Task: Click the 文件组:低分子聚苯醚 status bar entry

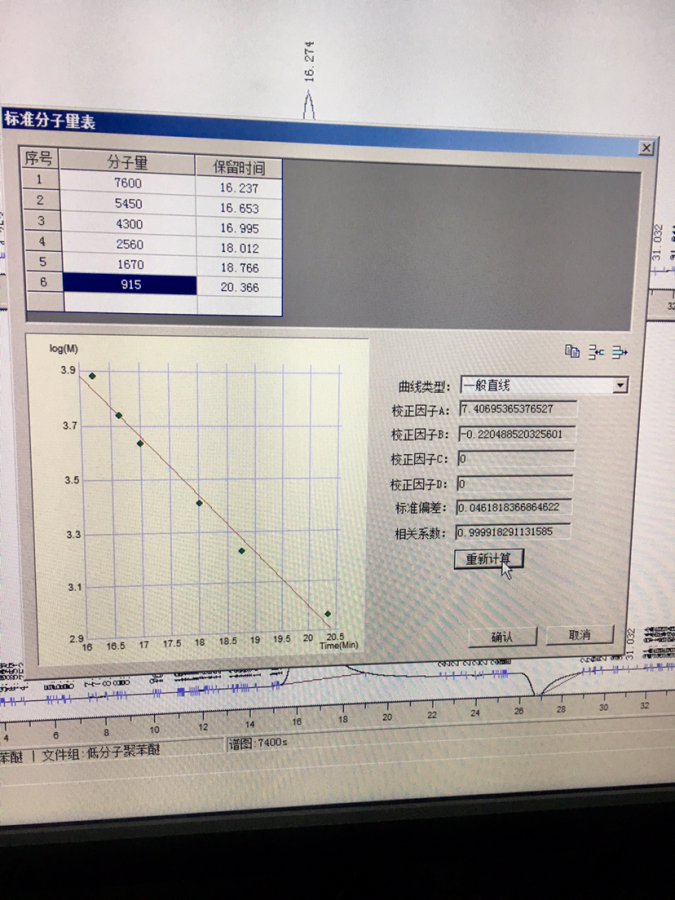Action: [100, 752]
